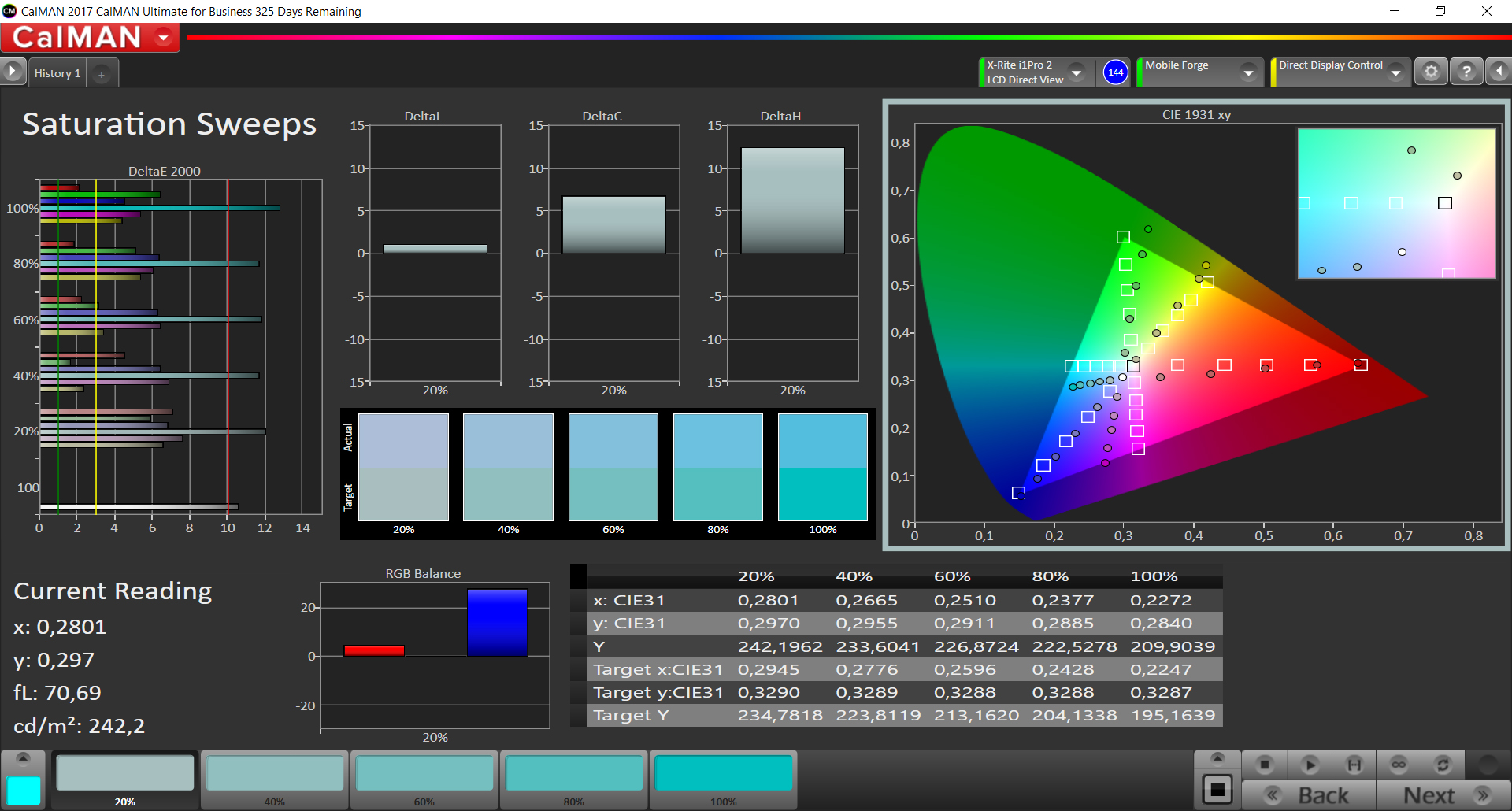
Task: Click the read series bracket icon
Action: 1354,764
